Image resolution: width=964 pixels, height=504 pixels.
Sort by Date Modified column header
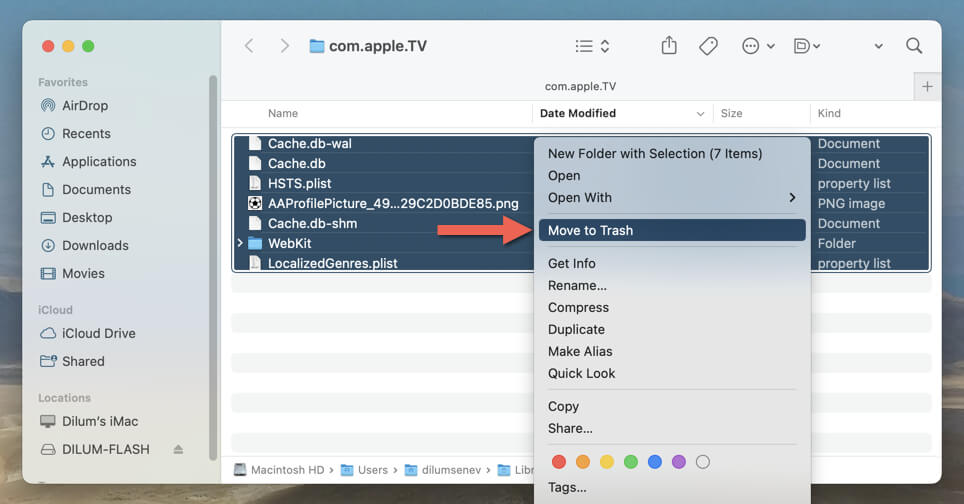point(578,114)
